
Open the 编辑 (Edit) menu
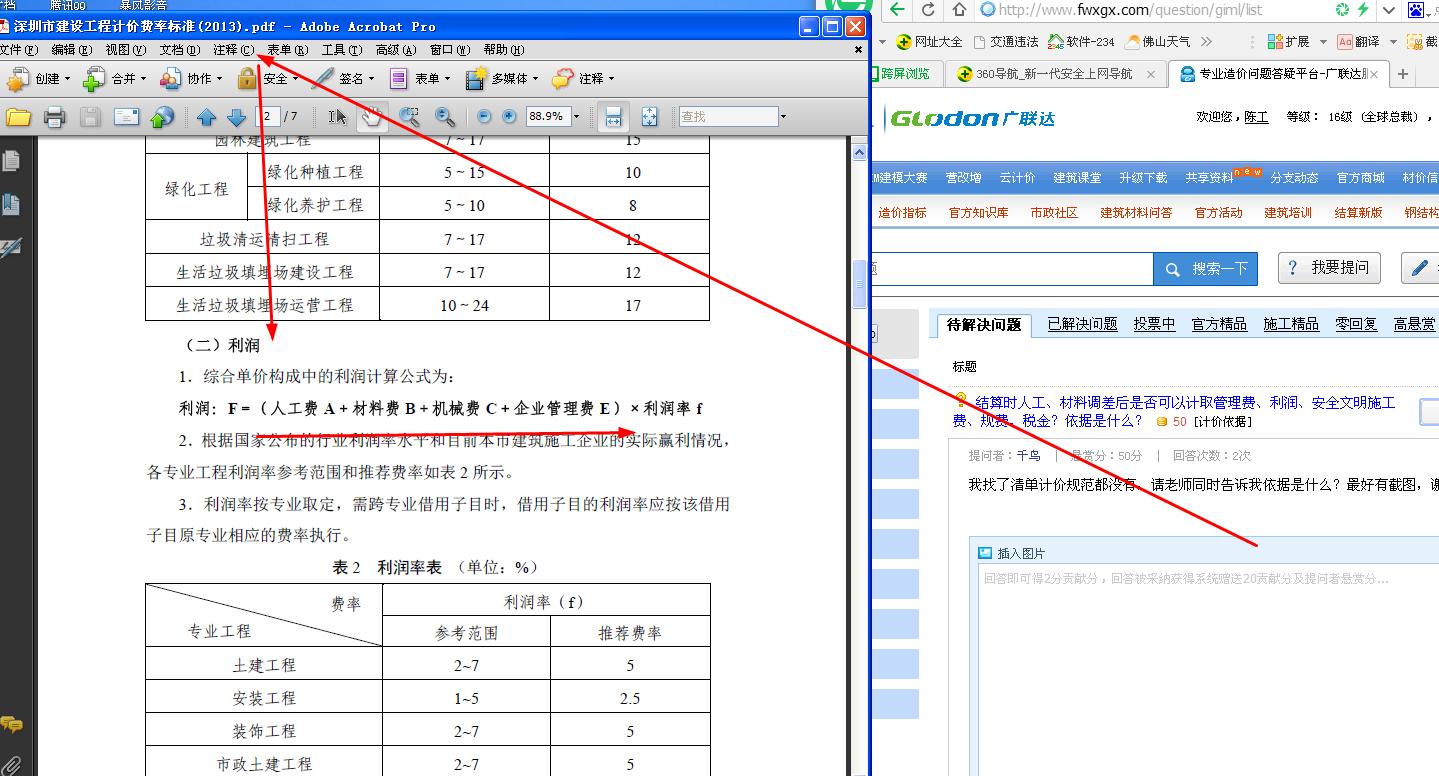point(71,50)
